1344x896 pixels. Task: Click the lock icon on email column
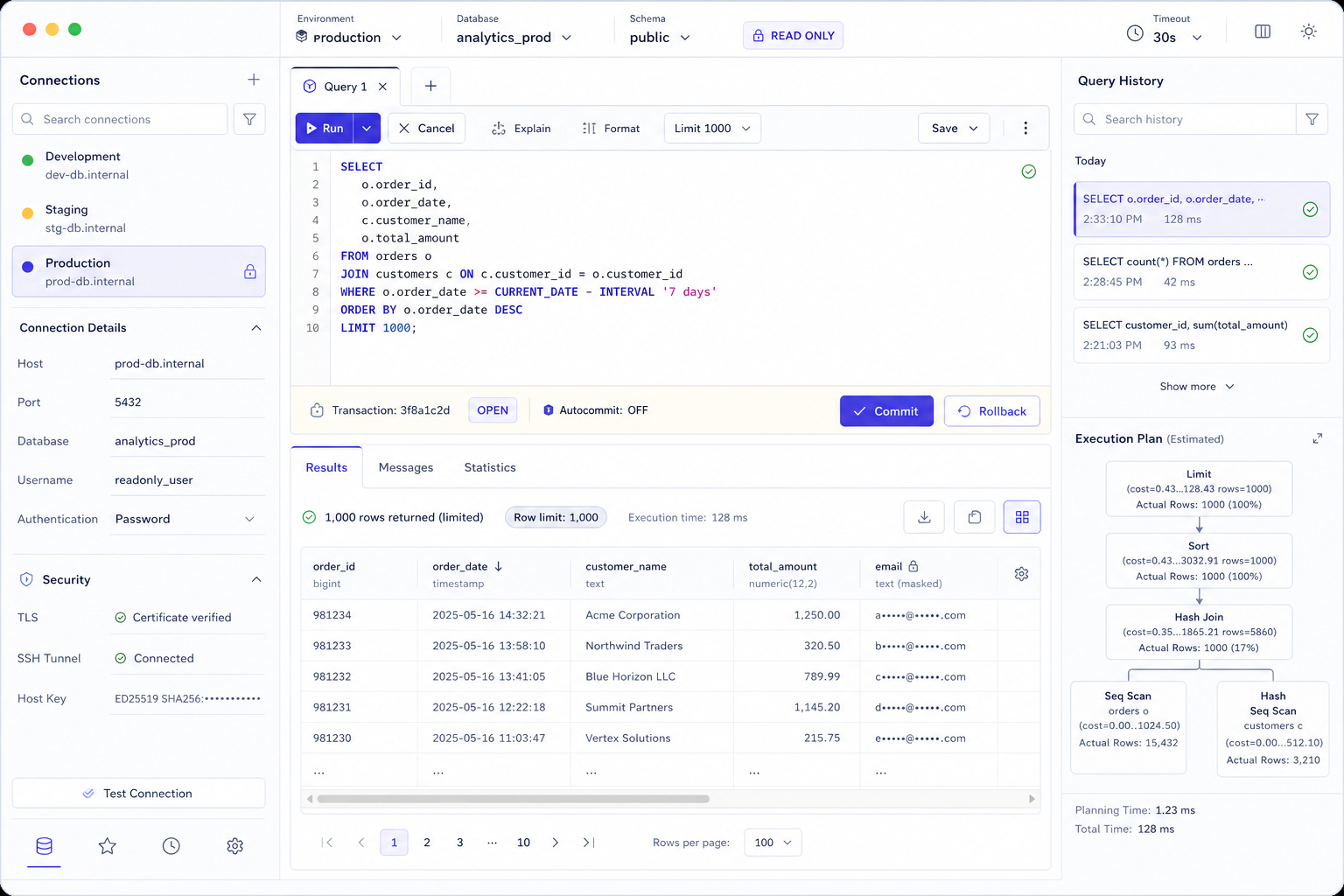(913, 566)
